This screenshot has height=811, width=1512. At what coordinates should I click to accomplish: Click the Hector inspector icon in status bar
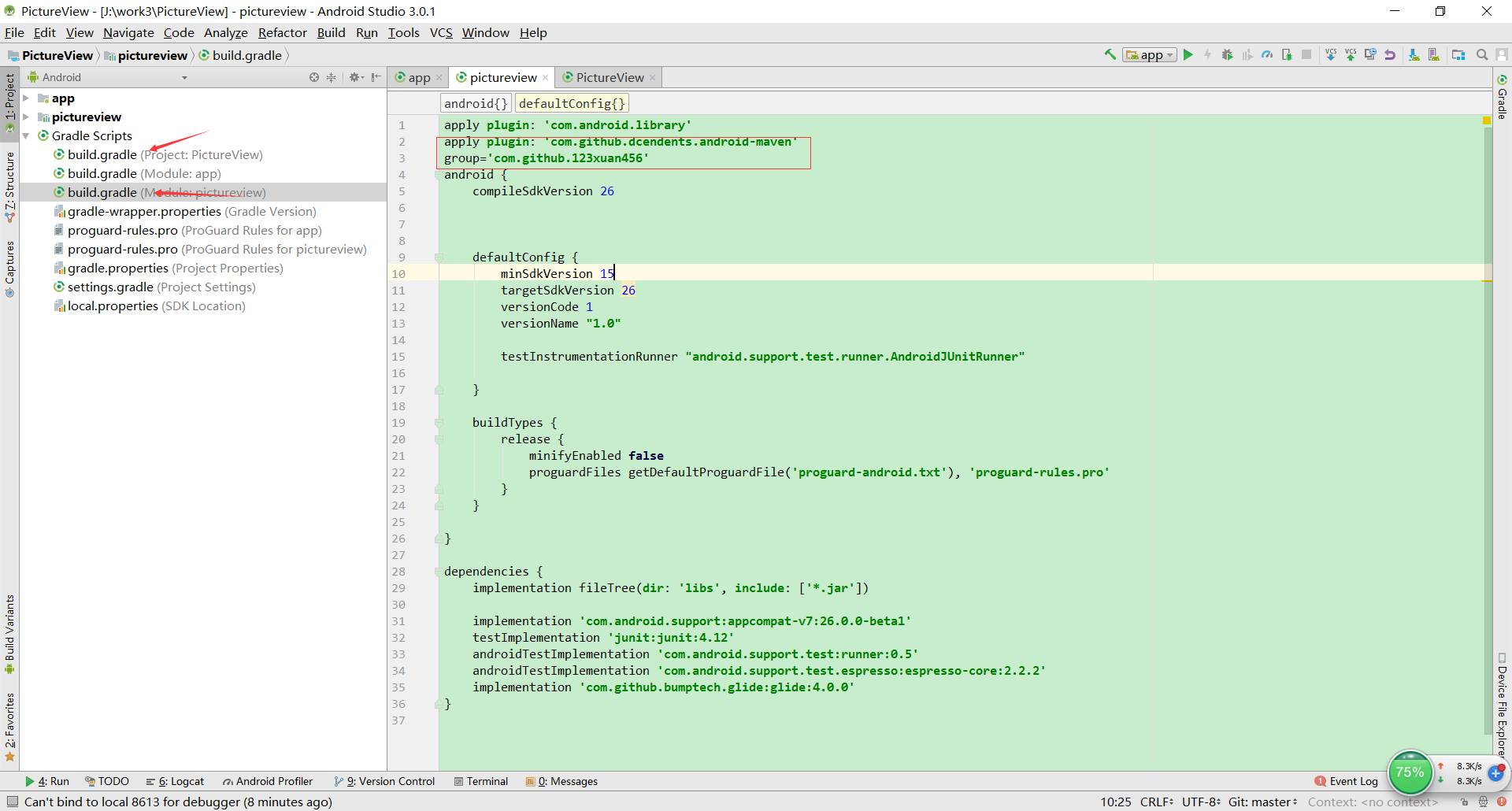click(x=1483, y=802)
